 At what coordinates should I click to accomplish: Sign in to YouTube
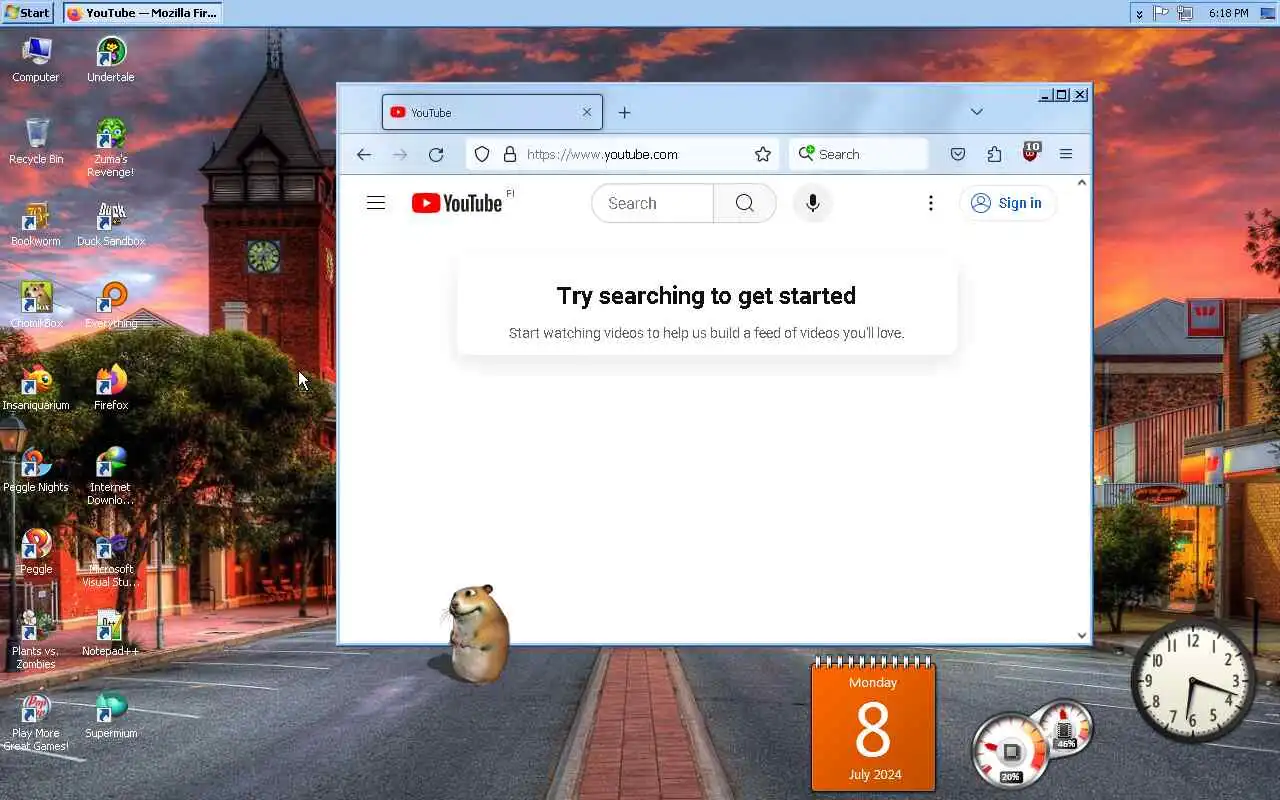[1007, 203]
